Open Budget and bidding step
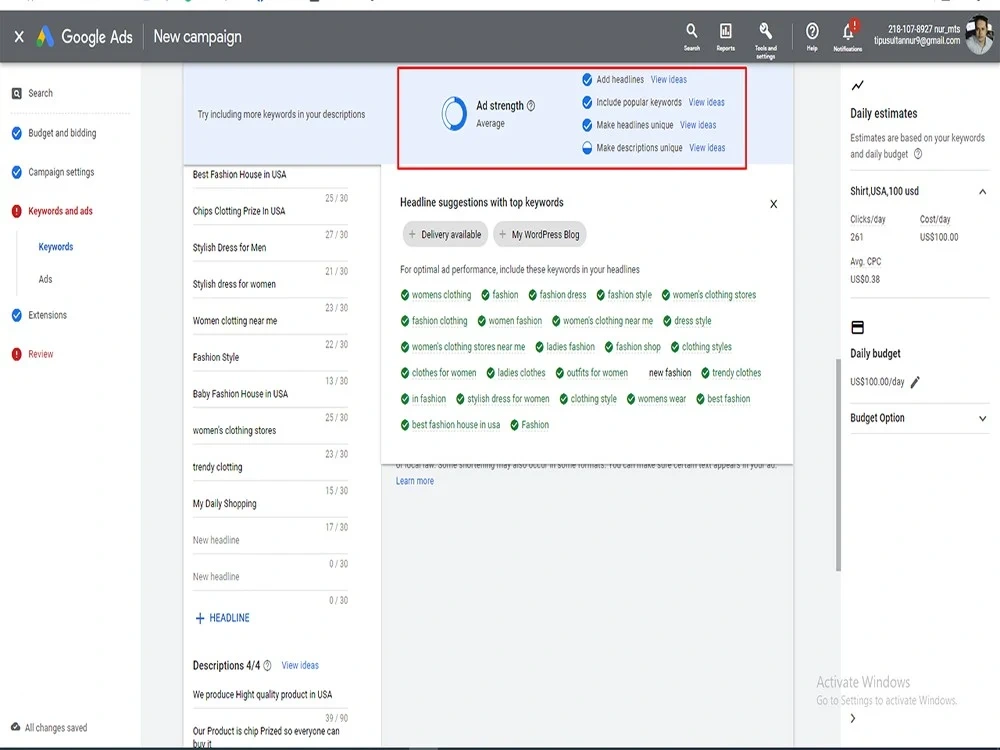 coord(62,133)
